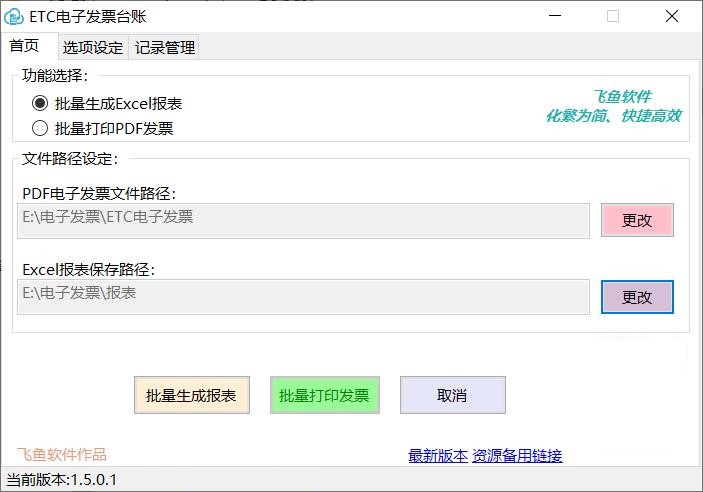Screen dimensions: 703x492
Task: Switch to the 首页 tab
Action: pos(25,46)
